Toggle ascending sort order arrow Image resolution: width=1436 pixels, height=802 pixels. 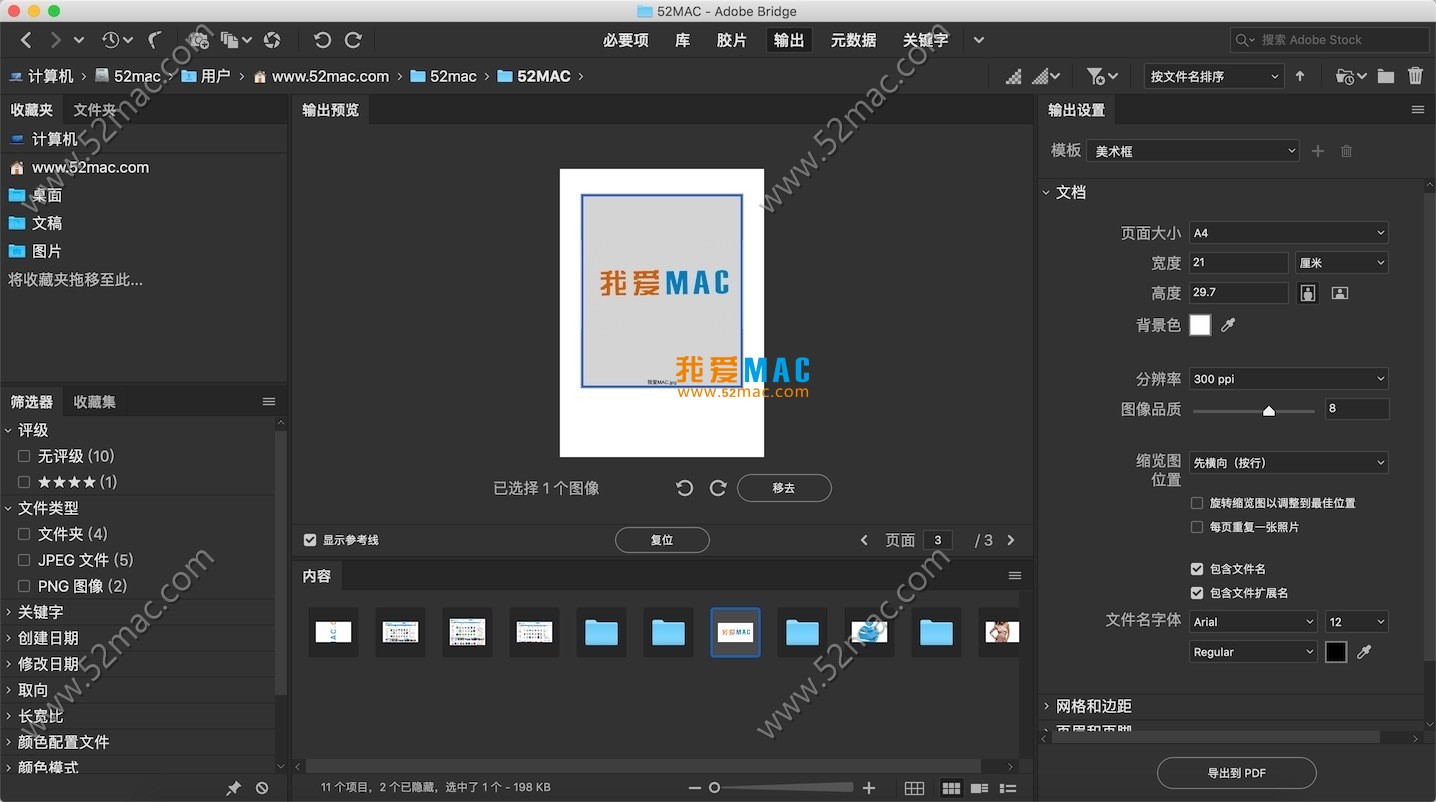(1300, 76)
